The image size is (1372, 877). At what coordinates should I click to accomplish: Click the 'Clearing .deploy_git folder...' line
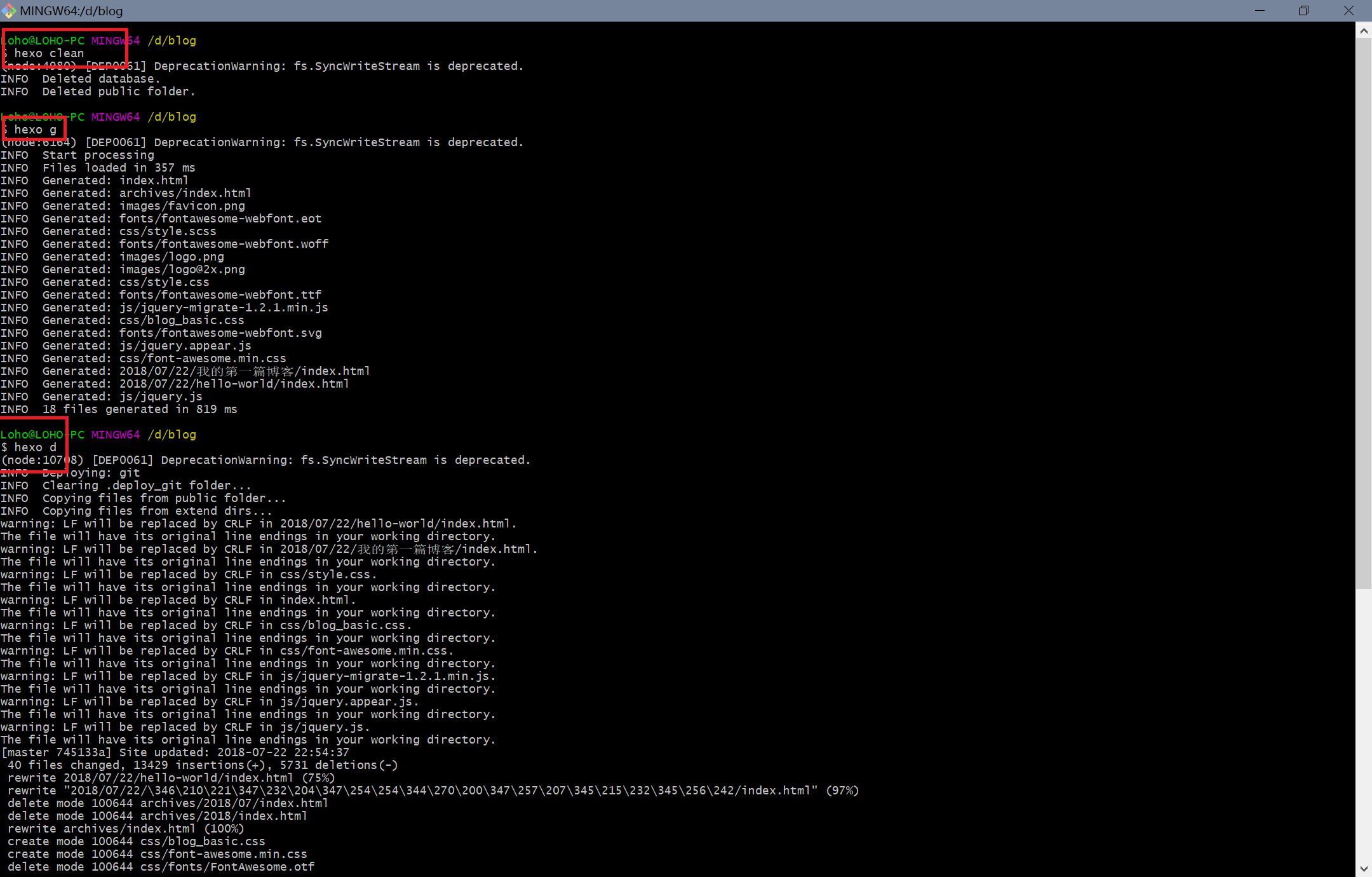[146, 486]
